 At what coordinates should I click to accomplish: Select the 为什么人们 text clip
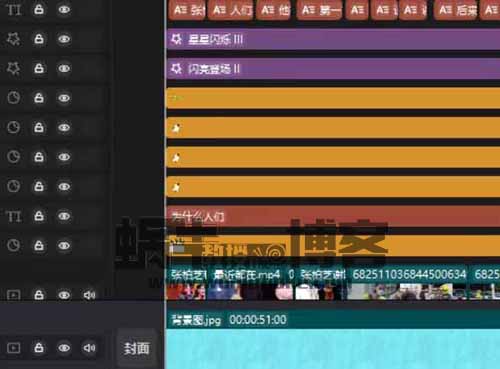tap(333, 216)
